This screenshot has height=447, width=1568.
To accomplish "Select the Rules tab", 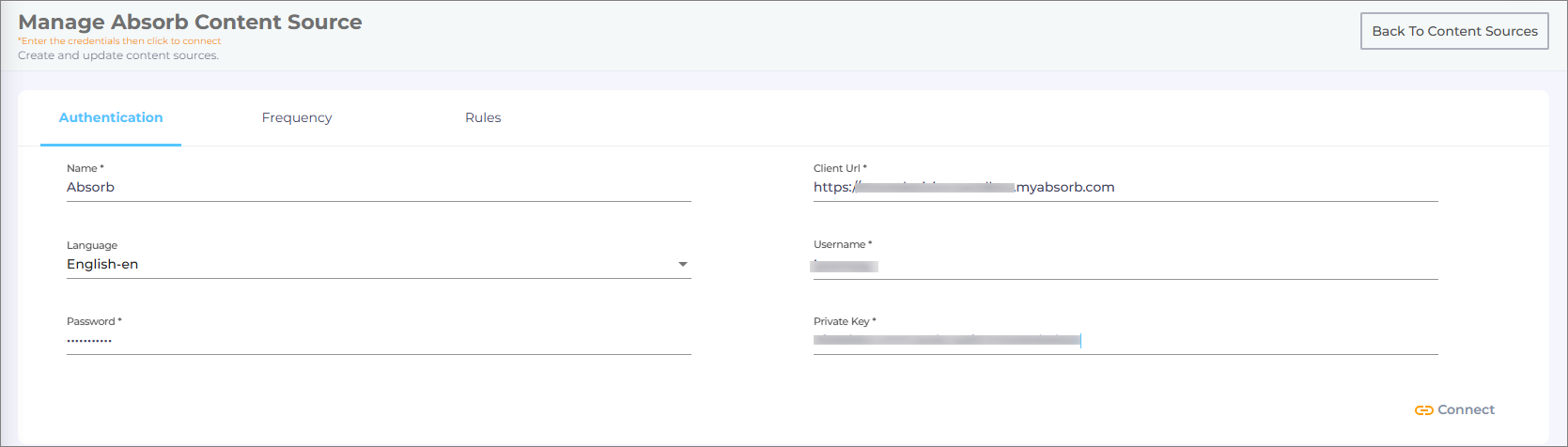I will click(x=483, y=117).
